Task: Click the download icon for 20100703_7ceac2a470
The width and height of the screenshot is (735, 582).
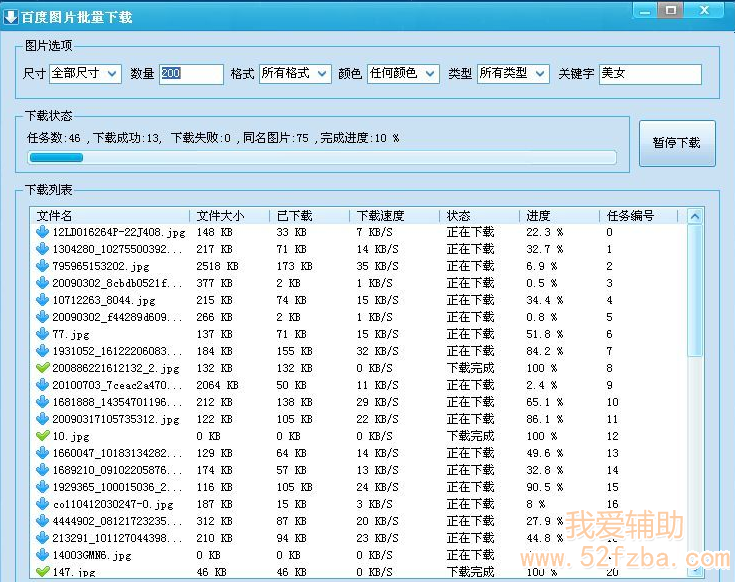Action: tap(43, 385)
